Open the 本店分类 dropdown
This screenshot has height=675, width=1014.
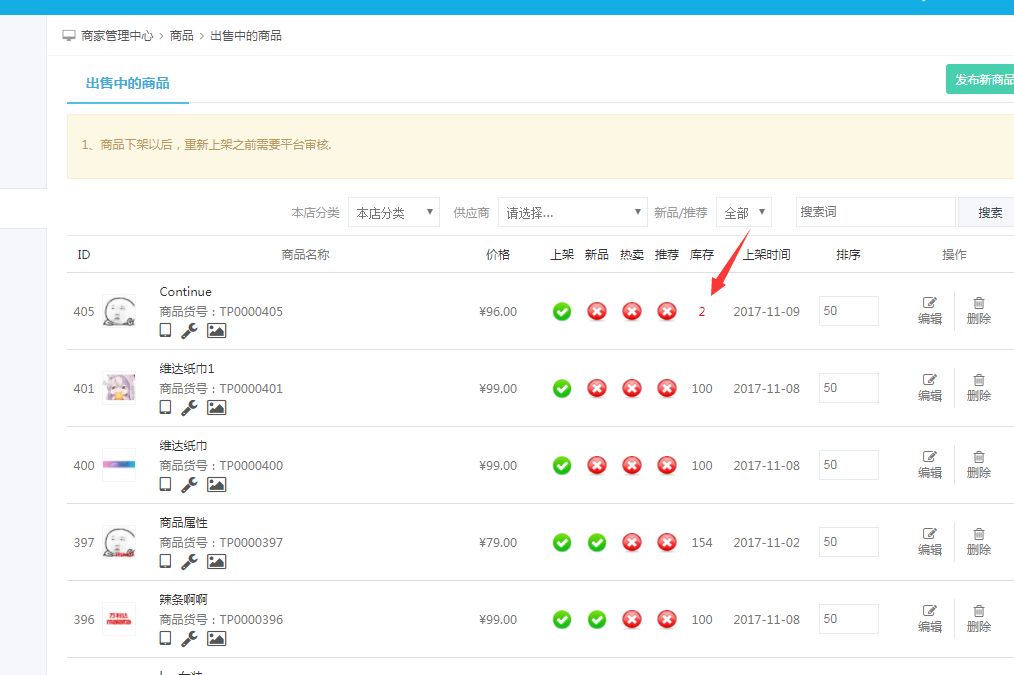click(394, 212)
